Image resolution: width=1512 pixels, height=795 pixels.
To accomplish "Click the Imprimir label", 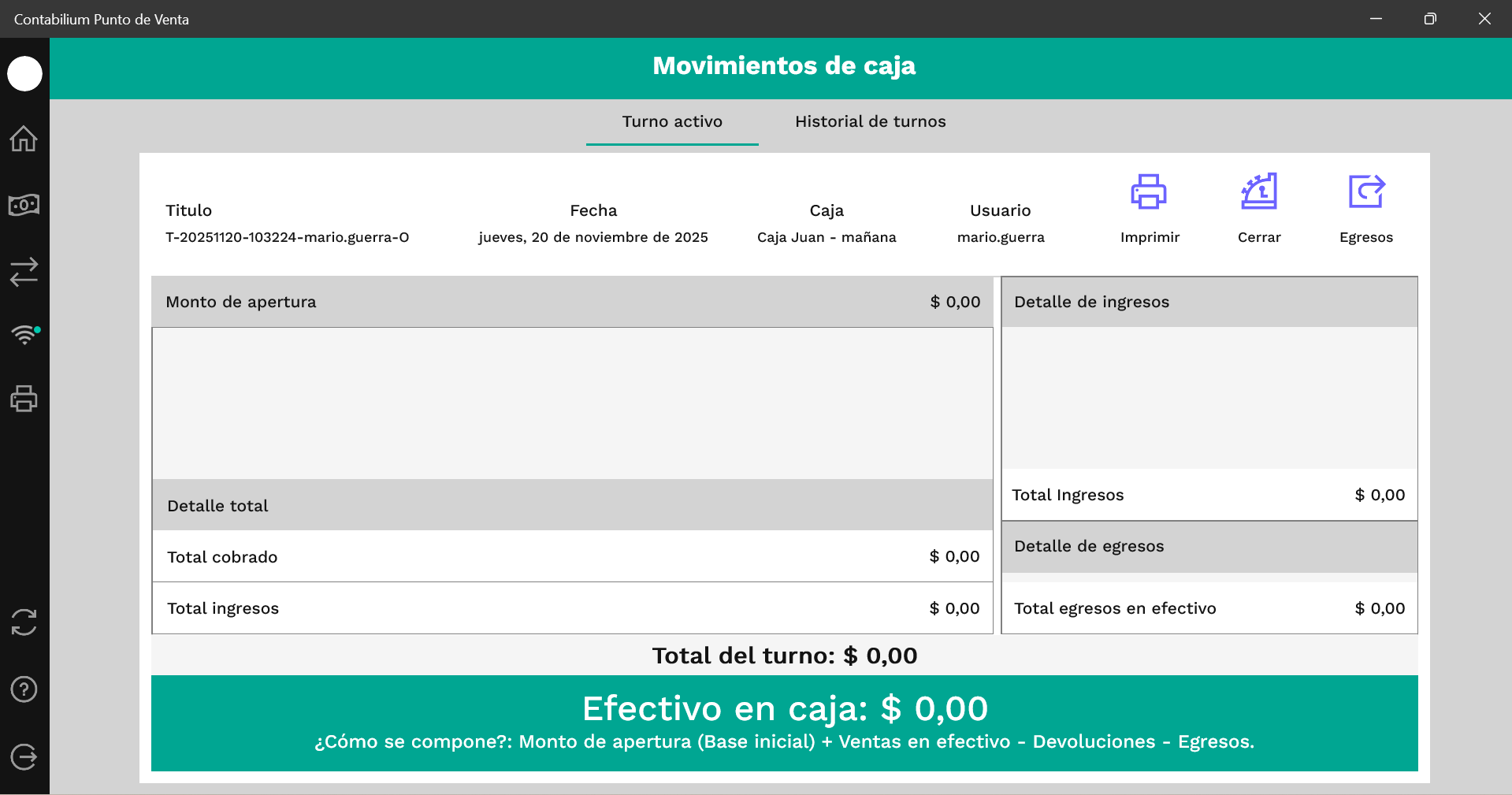I will click(1150, 237).
